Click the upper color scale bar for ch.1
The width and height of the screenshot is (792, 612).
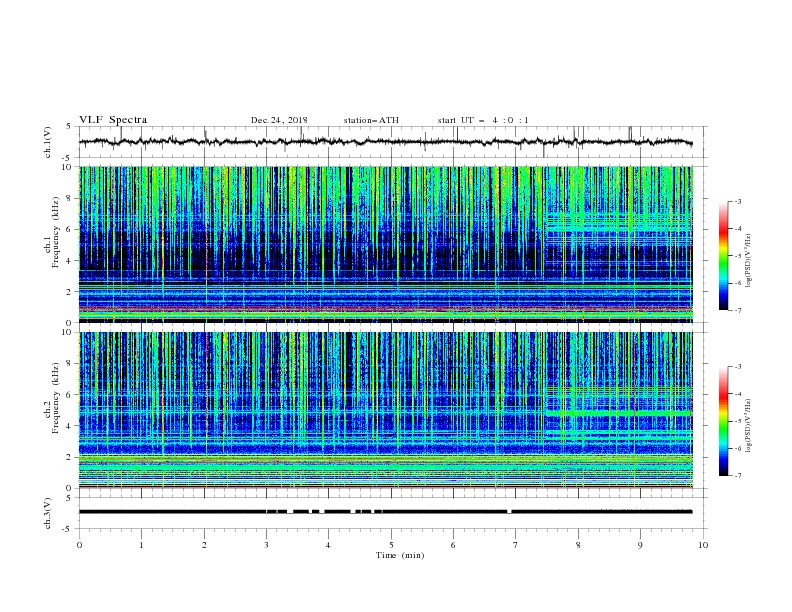pyautogui.click(x=724, y=256)
